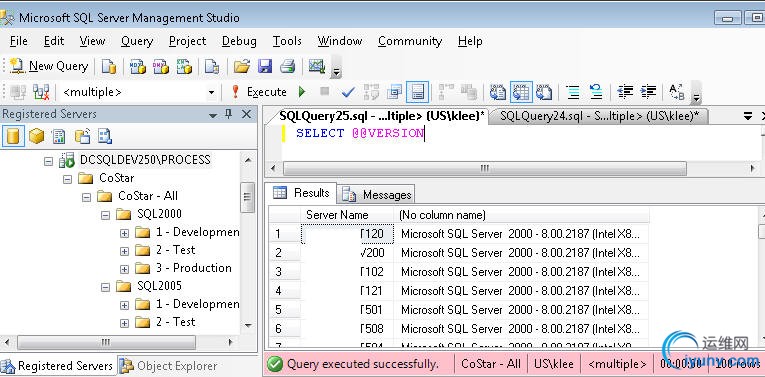Select Analysis Services server type icon
This screenshot has height=377, width=765.
pos(37,136)
